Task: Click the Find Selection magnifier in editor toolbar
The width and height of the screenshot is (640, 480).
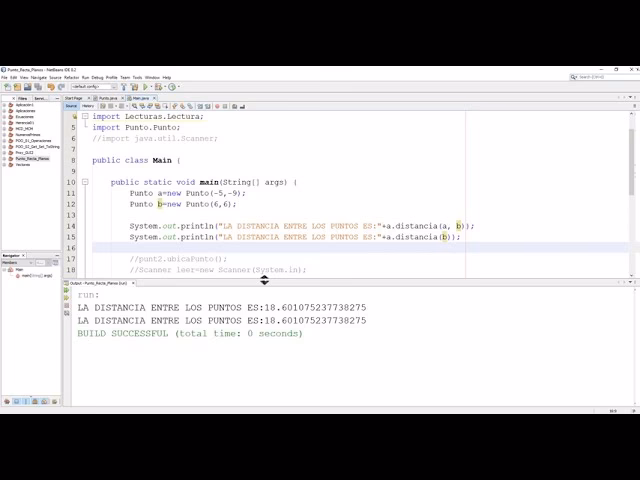Action: (x=134, y=106)
